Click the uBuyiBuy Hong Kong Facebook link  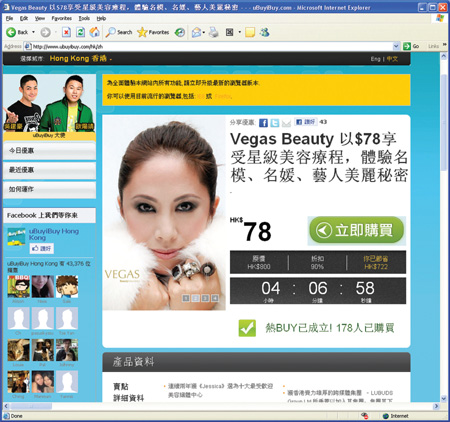[x=54, y=234]
